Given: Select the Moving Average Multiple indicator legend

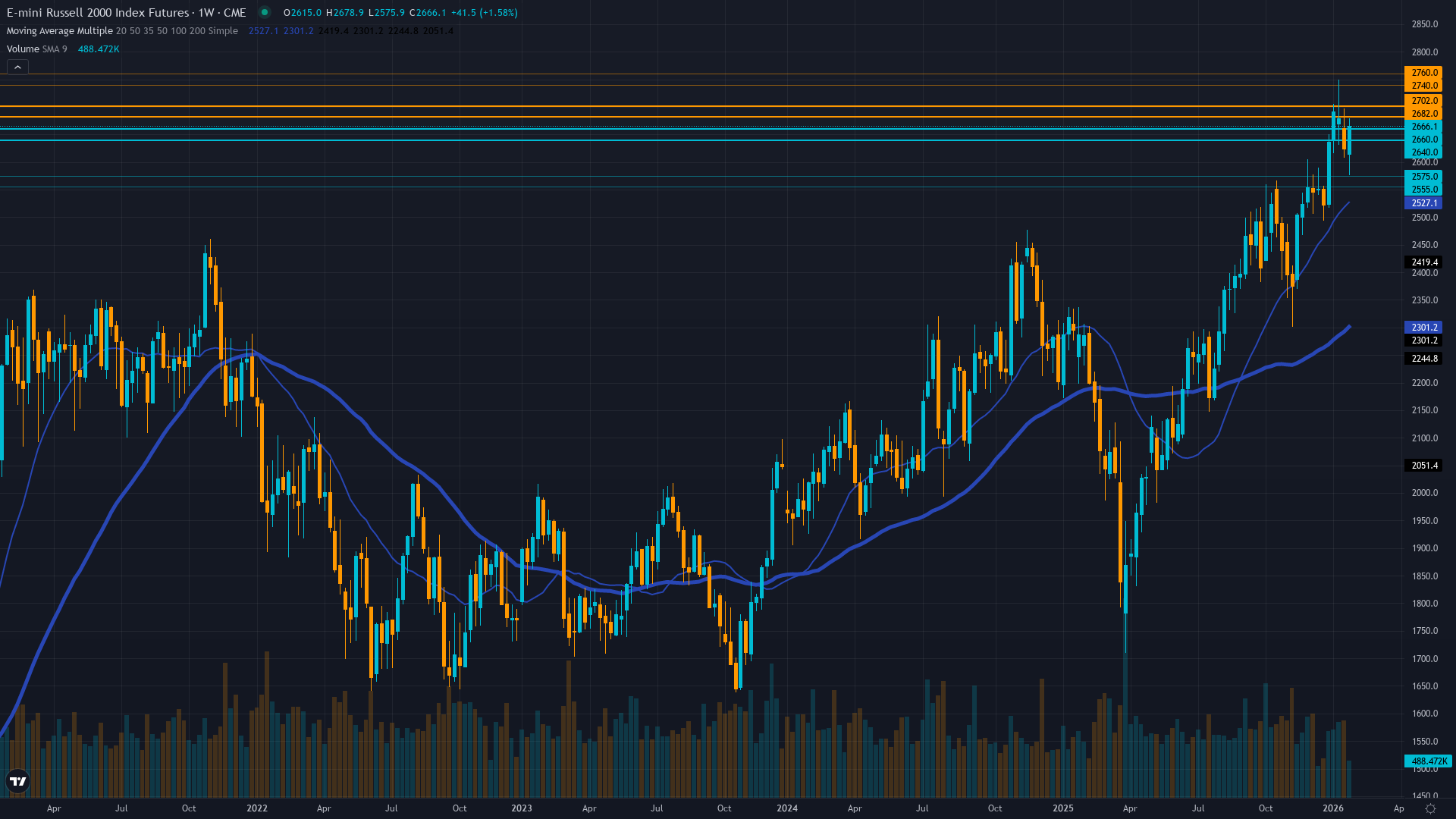Looking at the screenshot, I should tap(122, 31).
